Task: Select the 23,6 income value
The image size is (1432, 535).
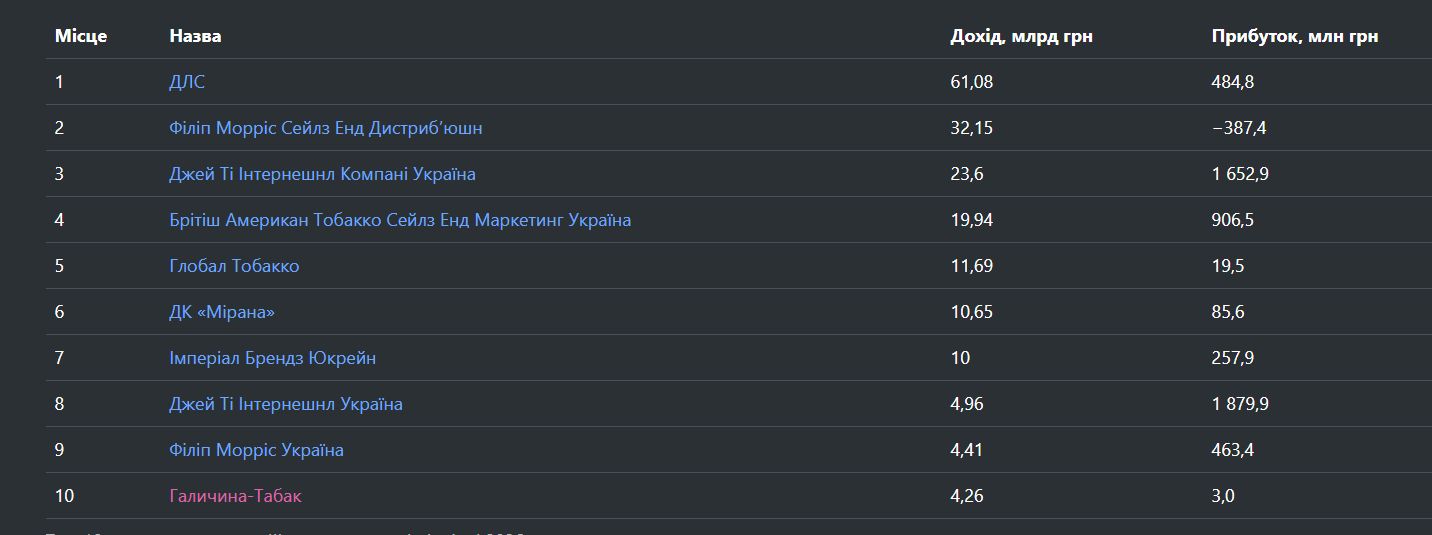Action: (x=967, y=174)
